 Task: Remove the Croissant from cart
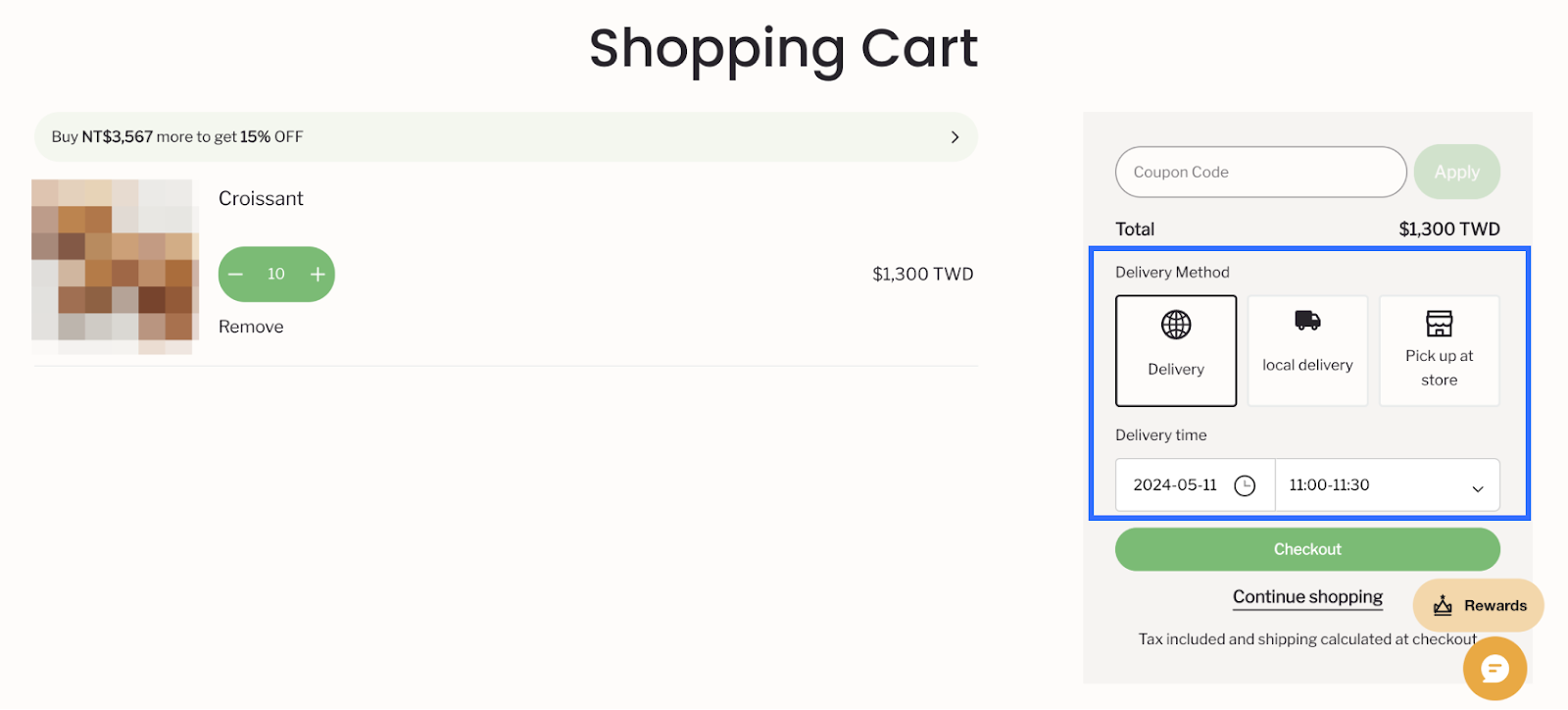251,328
